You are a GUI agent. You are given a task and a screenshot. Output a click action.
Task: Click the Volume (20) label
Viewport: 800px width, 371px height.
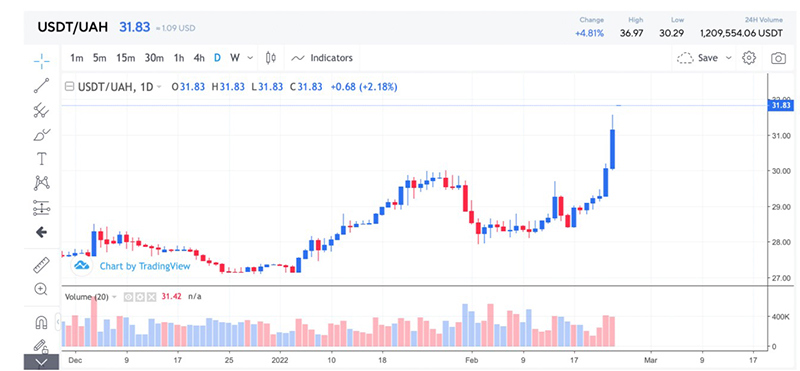[x=86, y=296]
